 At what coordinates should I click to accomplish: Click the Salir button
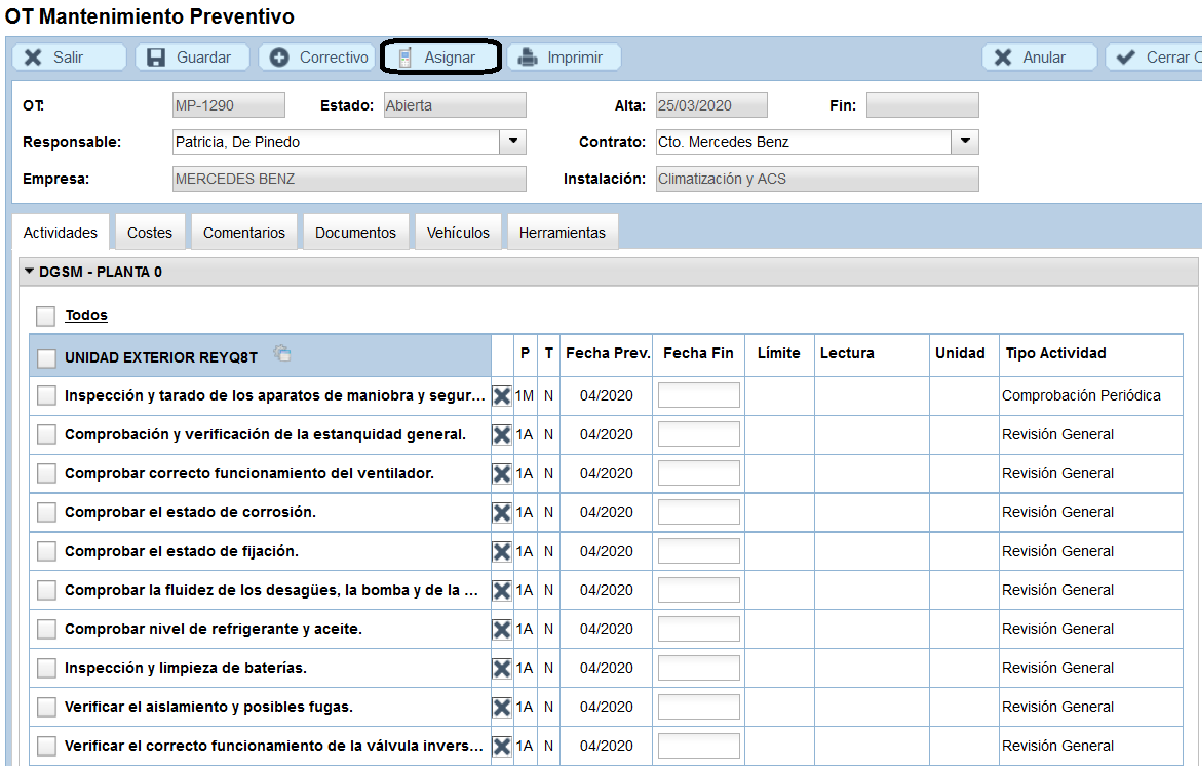[68, 57]
